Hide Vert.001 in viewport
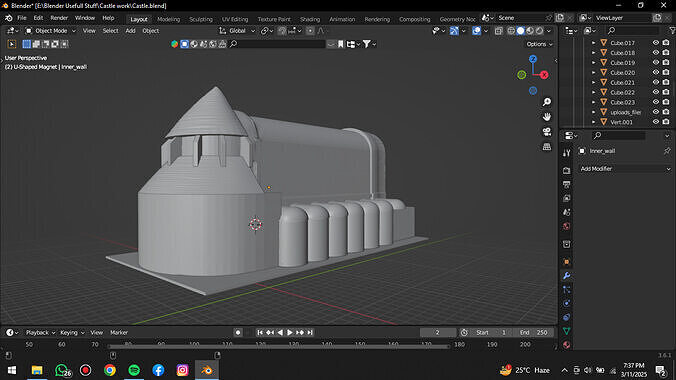The image size is (676, 380). click(656, 122)
